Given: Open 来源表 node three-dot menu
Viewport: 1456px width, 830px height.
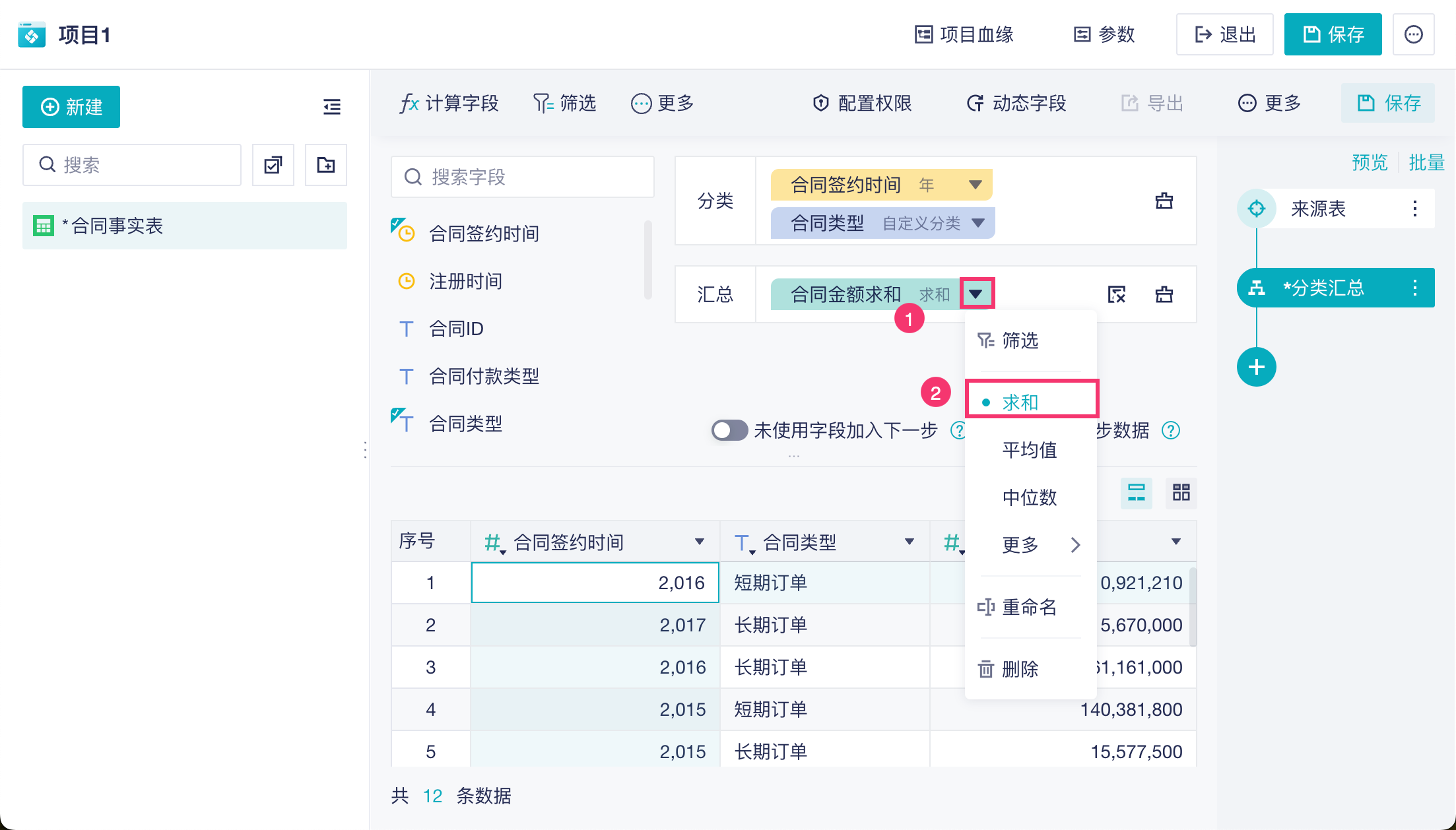Looking at the screenshot, I should click(1414, 208).
